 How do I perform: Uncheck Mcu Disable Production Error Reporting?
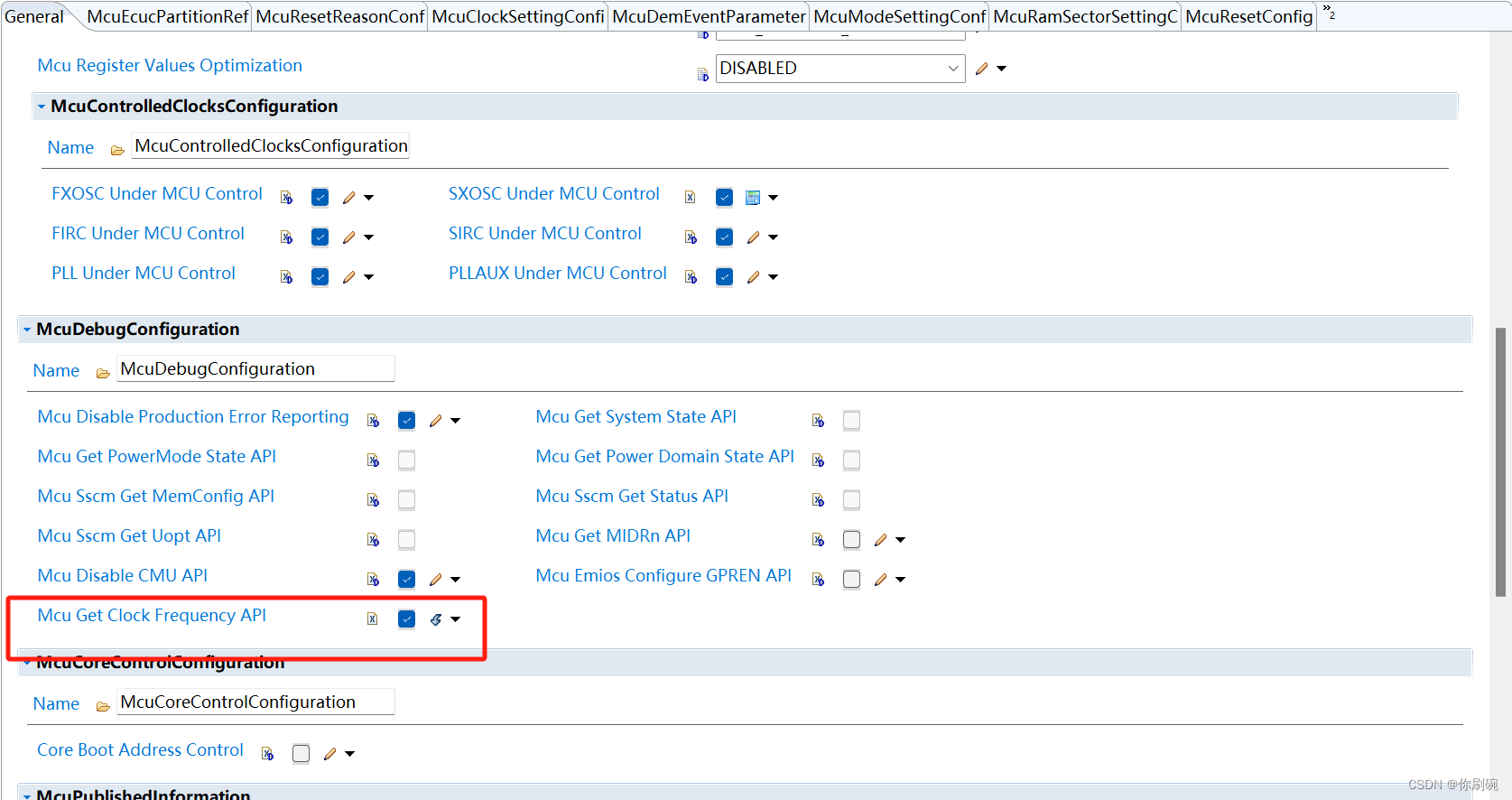(406, 421)
